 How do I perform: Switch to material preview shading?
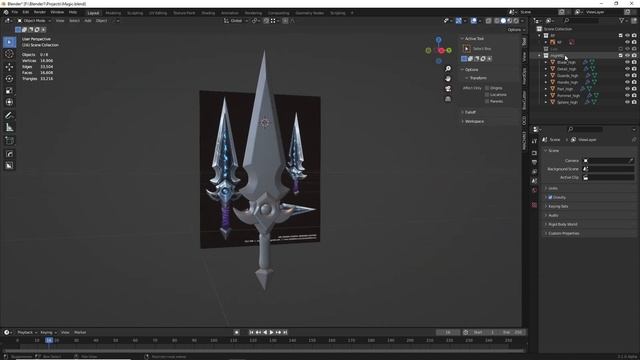point(509,21)
